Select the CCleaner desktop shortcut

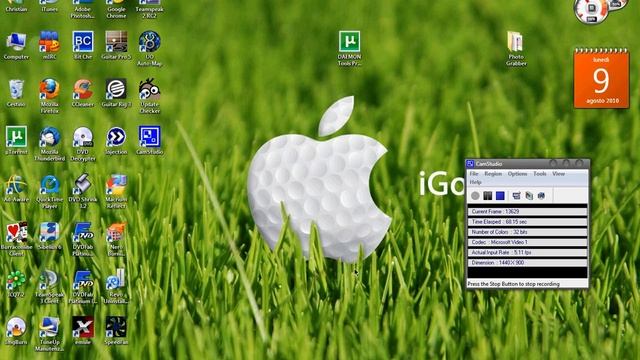pos(83,93)
